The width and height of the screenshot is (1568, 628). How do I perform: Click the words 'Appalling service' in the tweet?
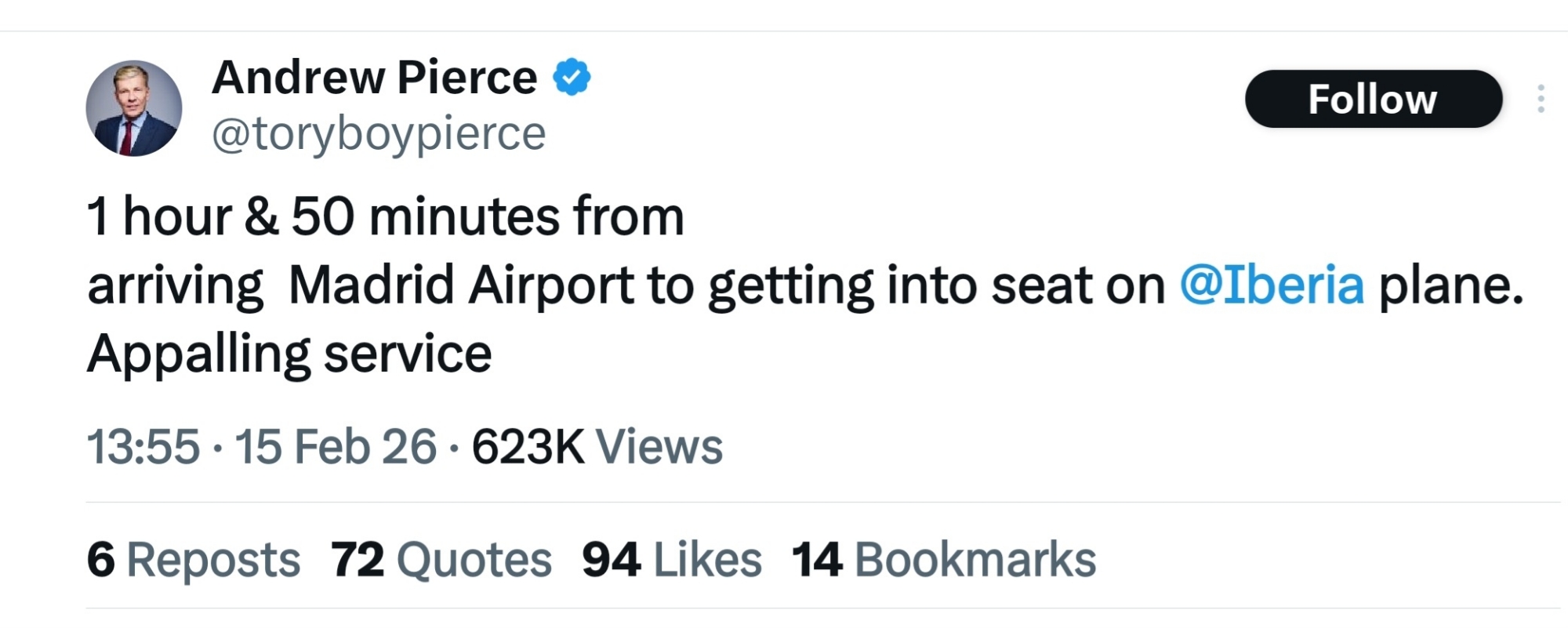pyautogui.click(x=289, y=354)
